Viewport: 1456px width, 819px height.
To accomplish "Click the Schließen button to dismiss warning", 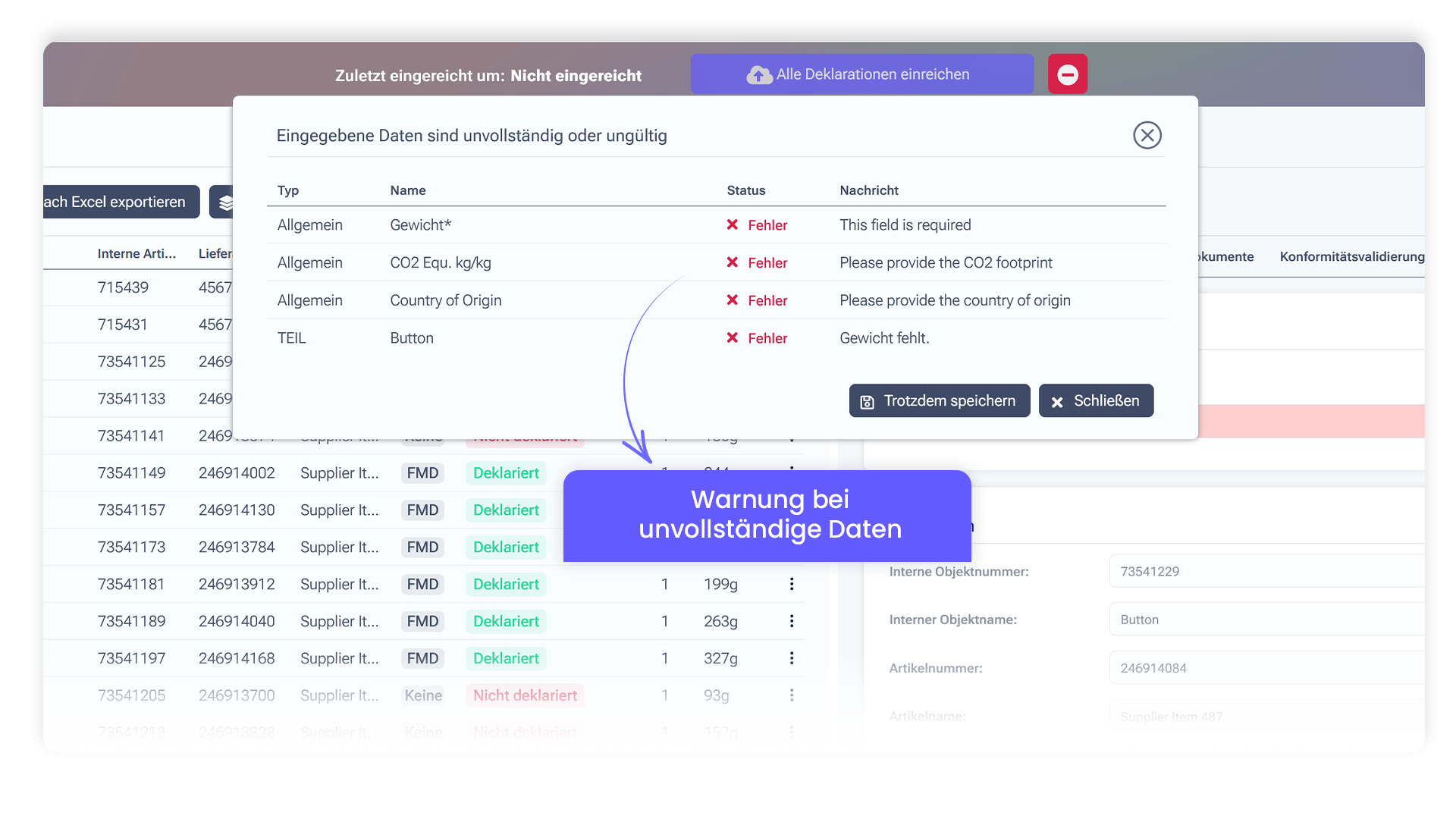I will point(1097,400).
